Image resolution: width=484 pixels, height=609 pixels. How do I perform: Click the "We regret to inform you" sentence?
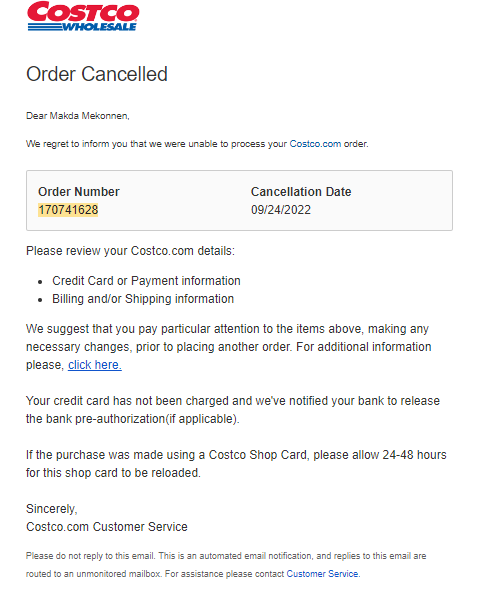coord(197,144)
